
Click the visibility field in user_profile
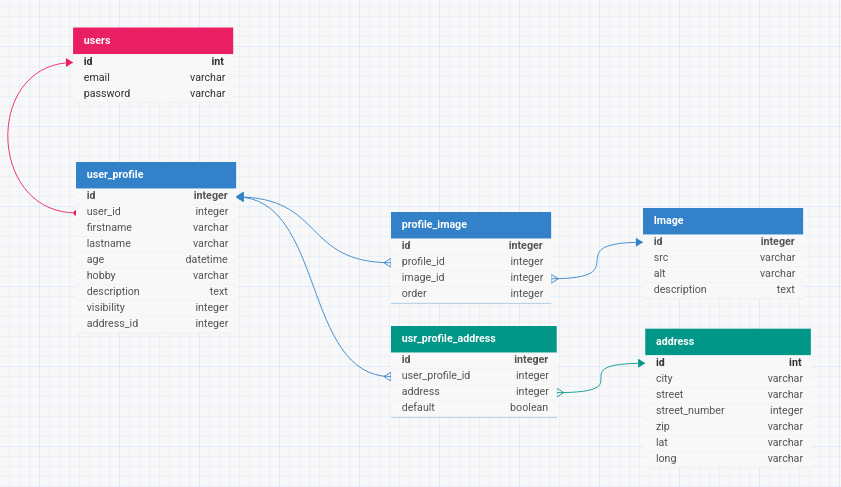pos(157,307)
